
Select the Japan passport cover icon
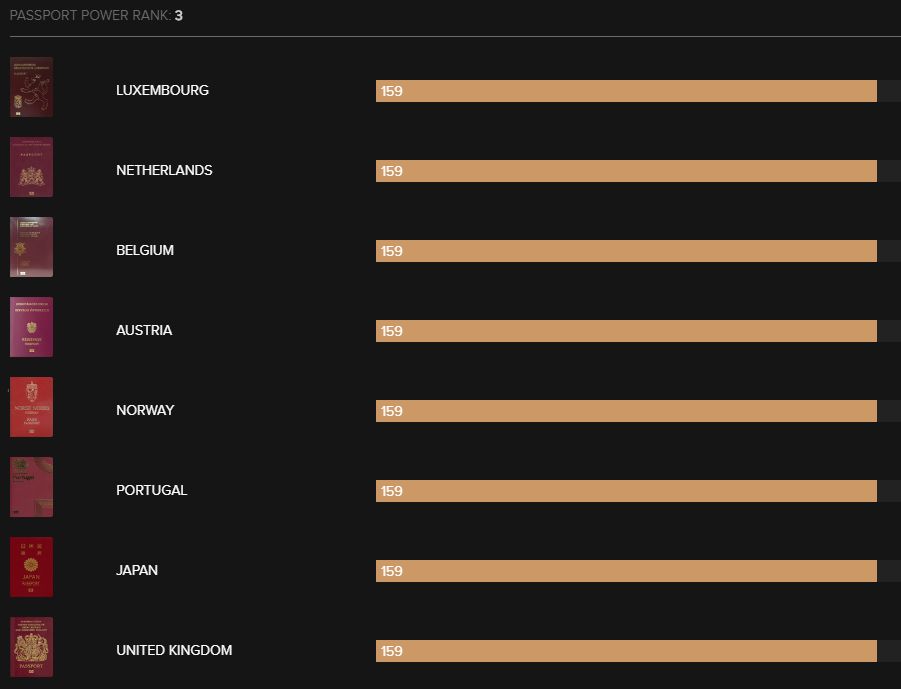31,567
